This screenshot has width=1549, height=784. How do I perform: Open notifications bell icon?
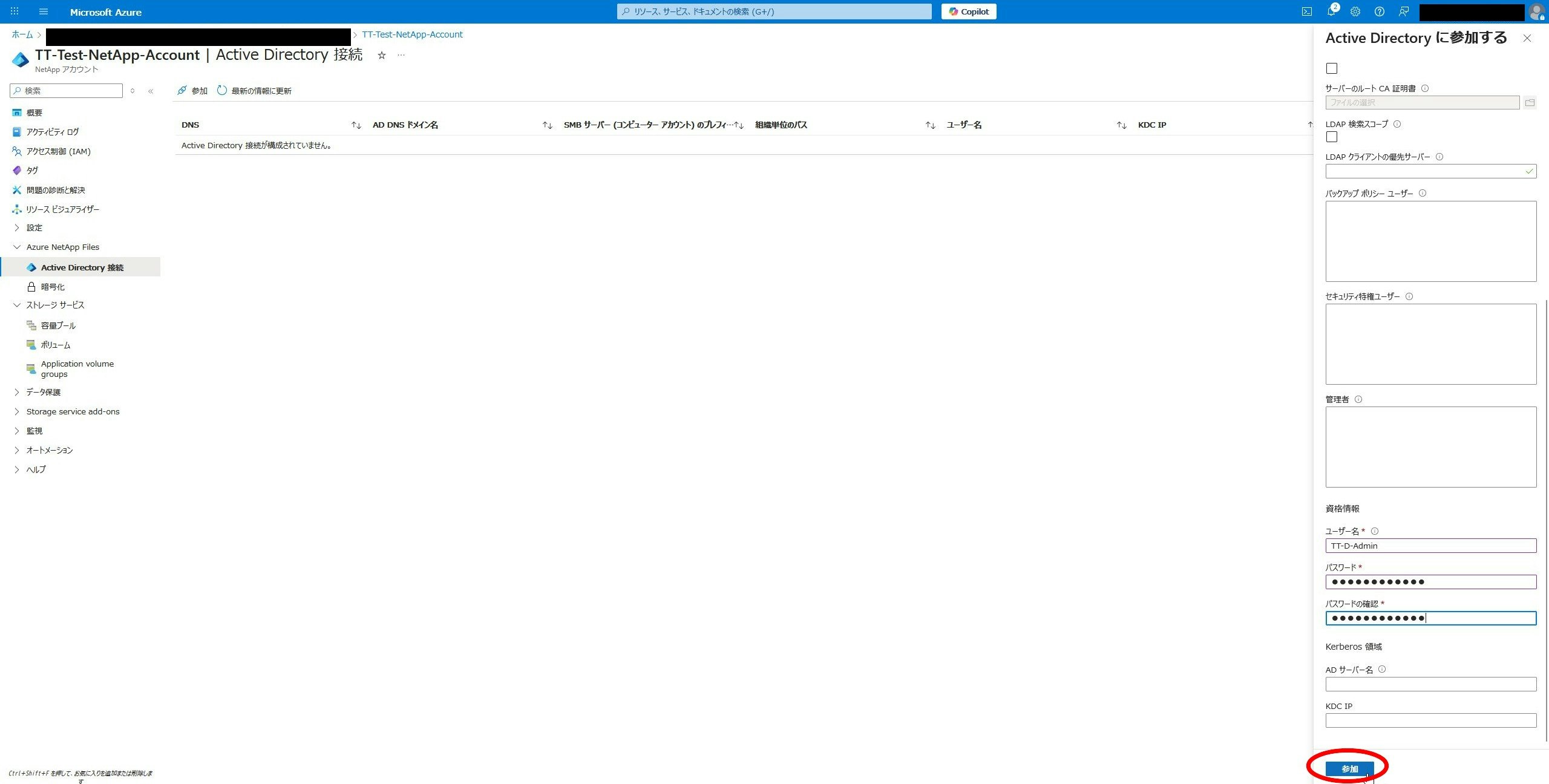tap(1331, 11)
